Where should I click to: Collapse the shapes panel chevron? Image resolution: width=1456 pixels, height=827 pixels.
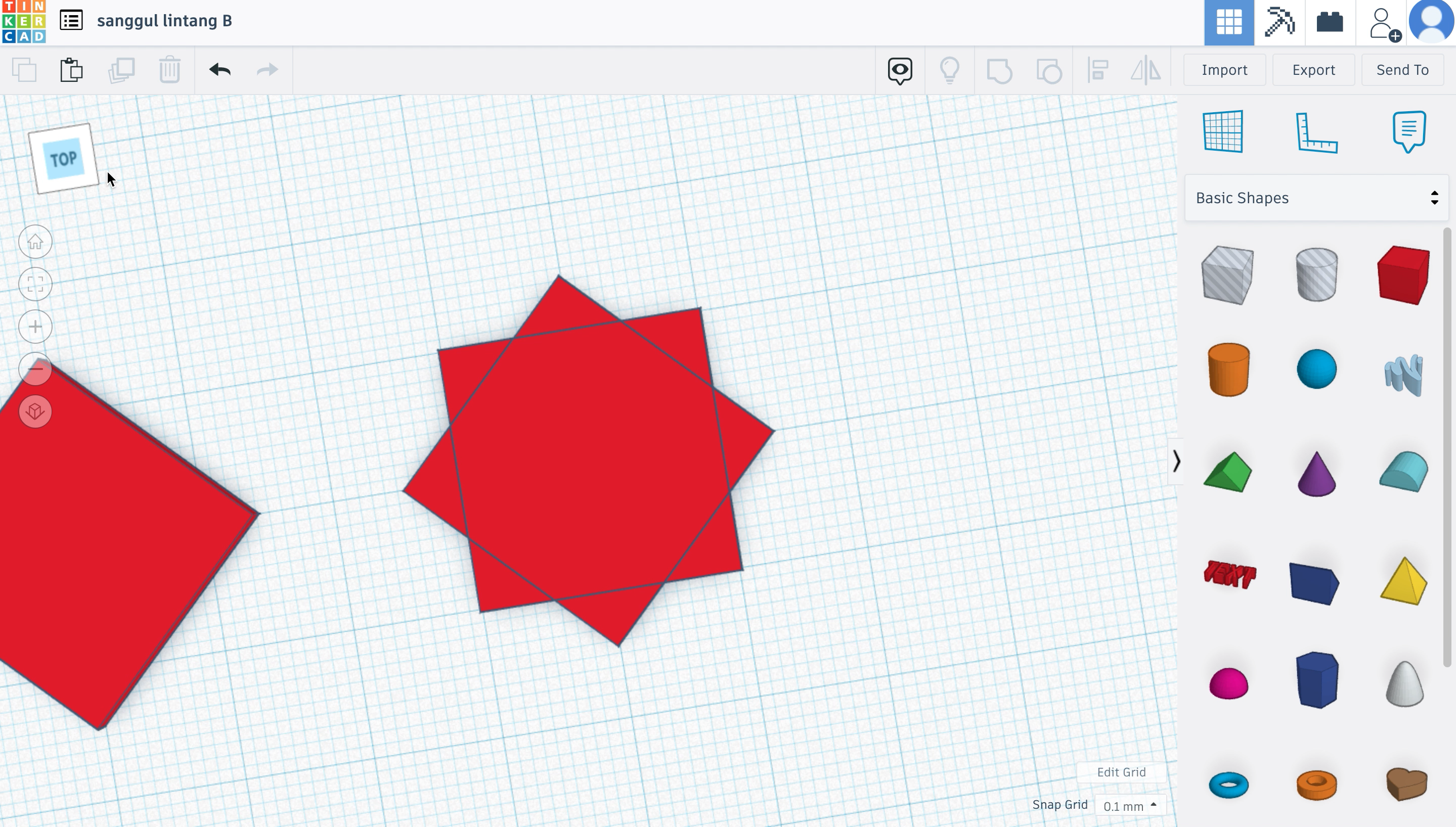pos(1176,461)
